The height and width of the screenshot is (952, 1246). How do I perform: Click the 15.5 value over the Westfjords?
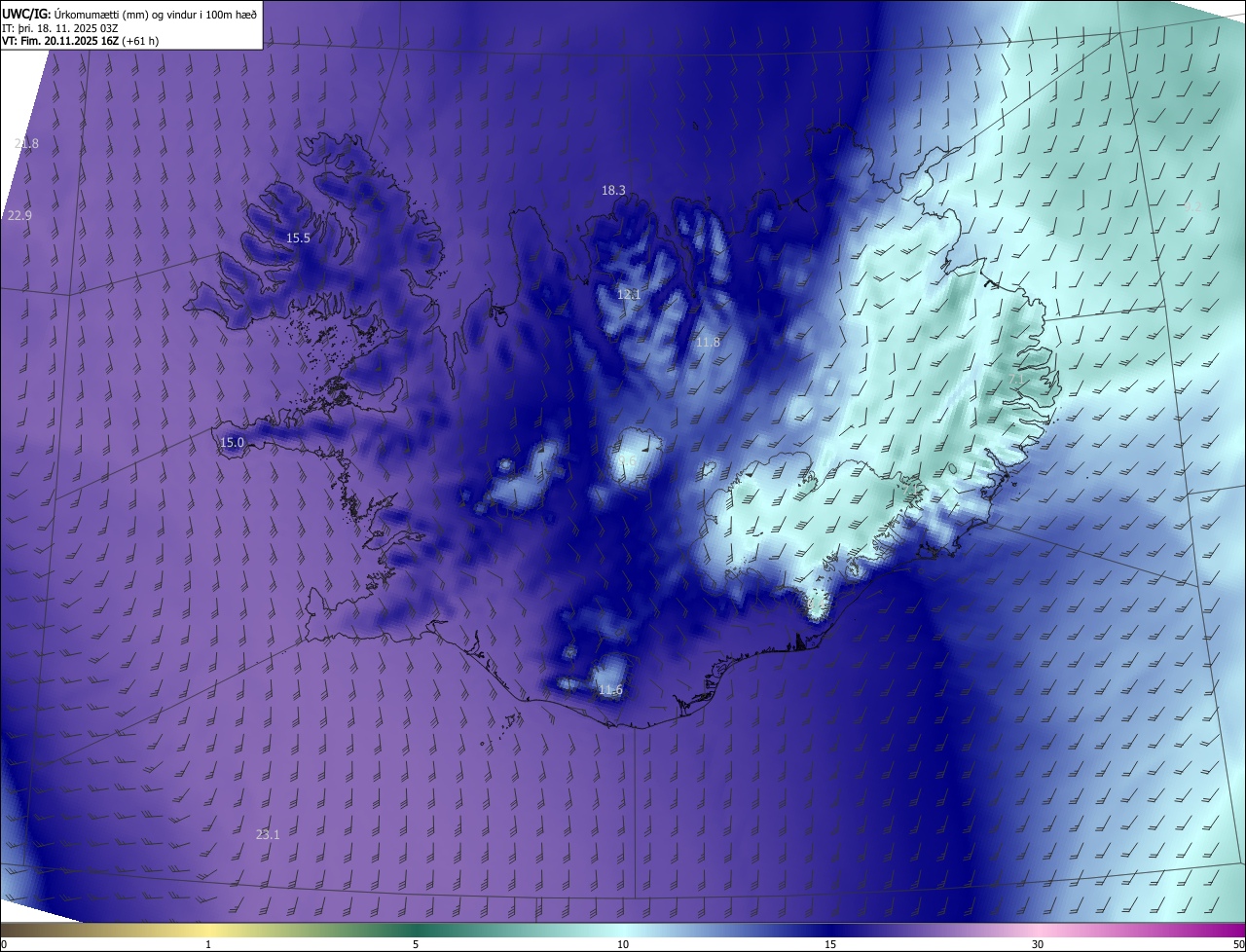[298, 238]
